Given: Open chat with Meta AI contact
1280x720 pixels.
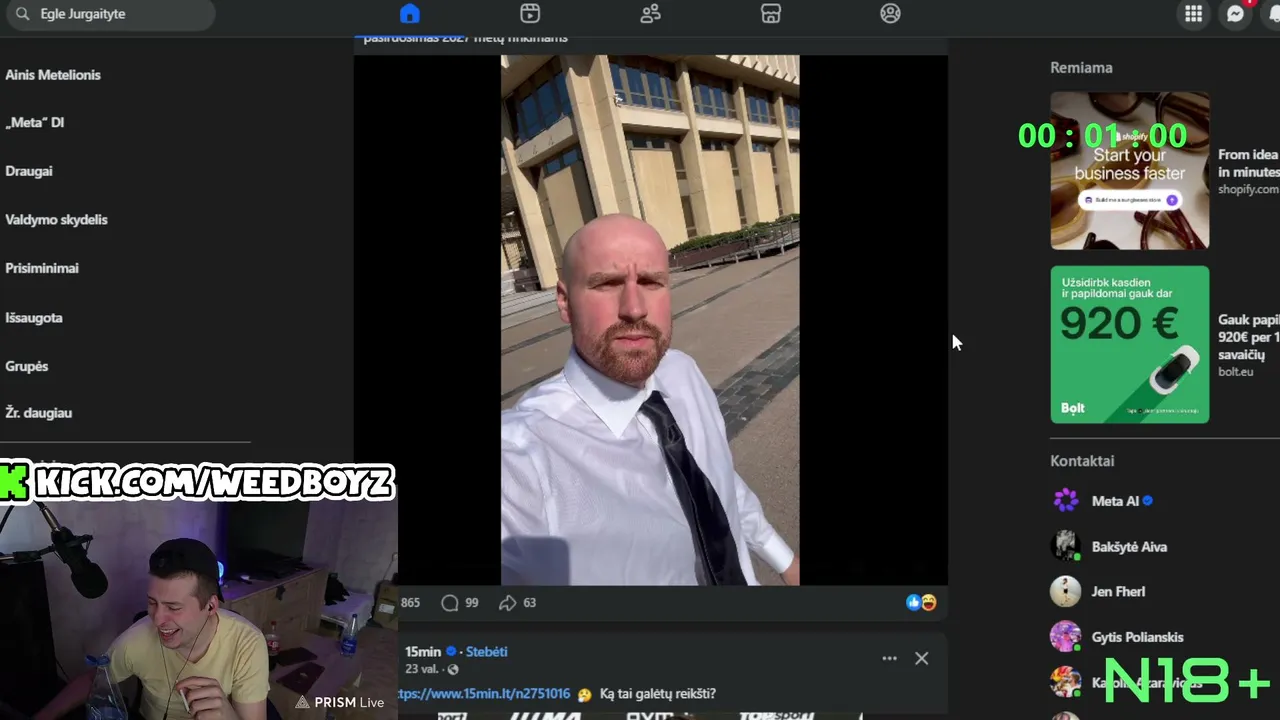Looking at the screenshot, I should click(1115, 501).
